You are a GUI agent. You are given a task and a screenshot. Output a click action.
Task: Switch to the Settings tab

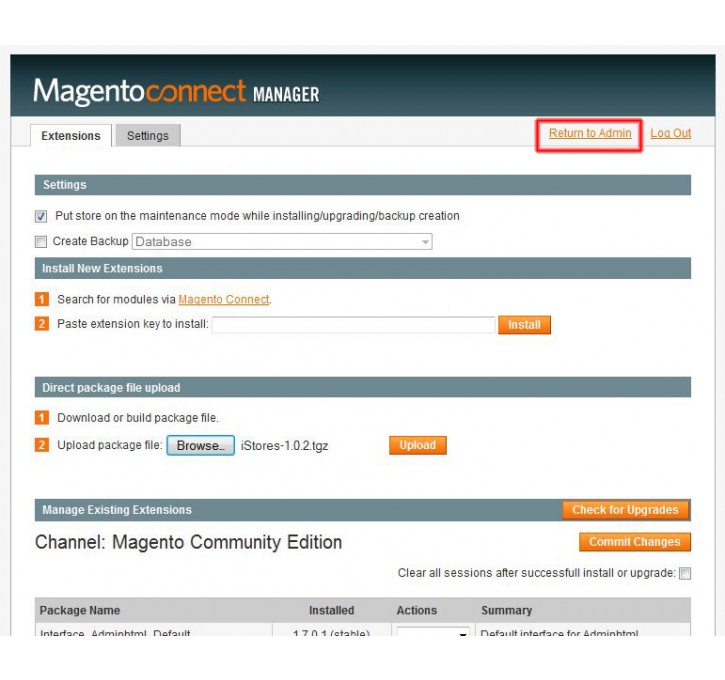click(148, 135)
